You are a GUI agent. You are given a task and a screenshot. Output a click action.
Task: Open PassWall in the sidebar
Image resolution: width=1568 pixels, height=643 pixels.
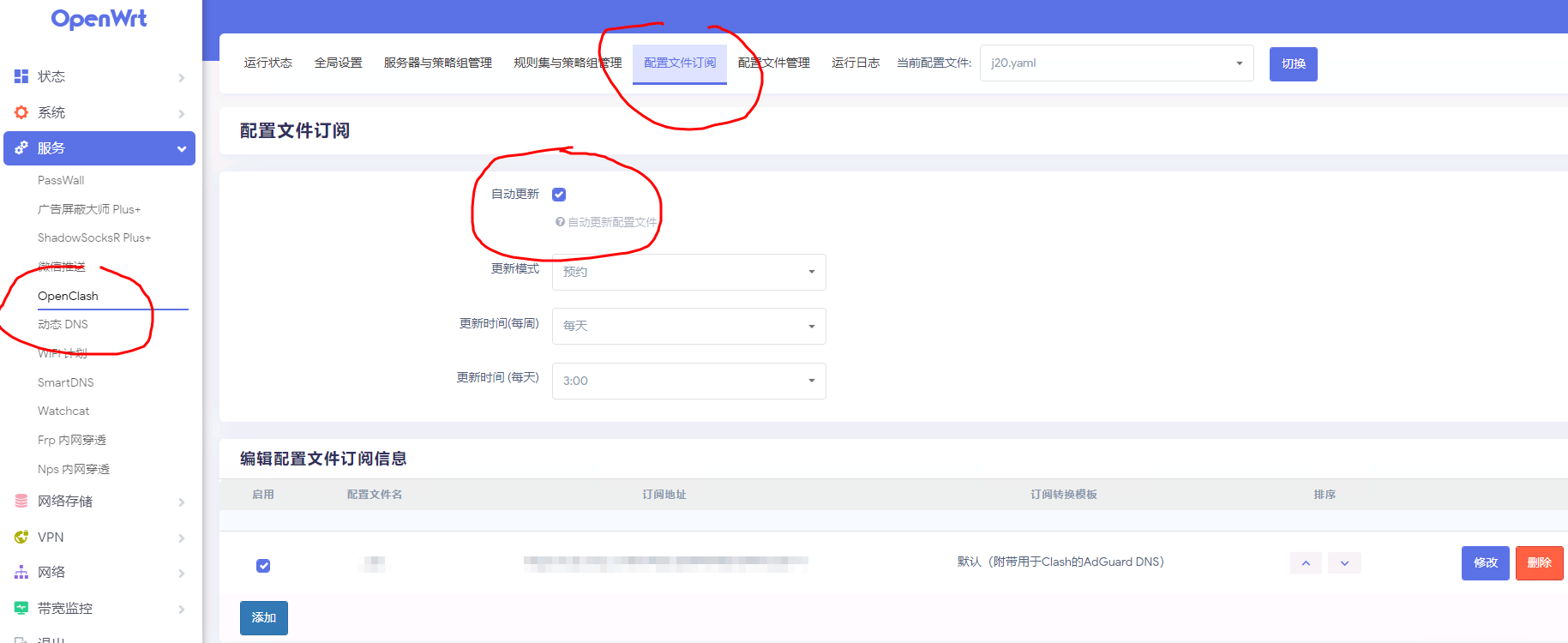point(61,180)
